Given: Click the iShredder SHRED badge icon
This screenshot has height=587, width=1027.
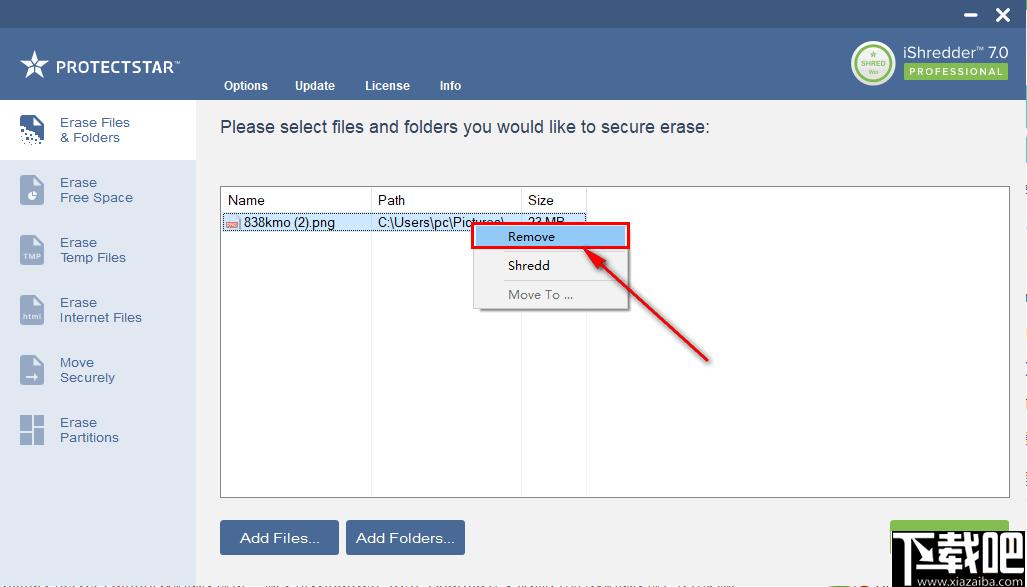Looking at the screenshot, I should (x=873, y=64).
